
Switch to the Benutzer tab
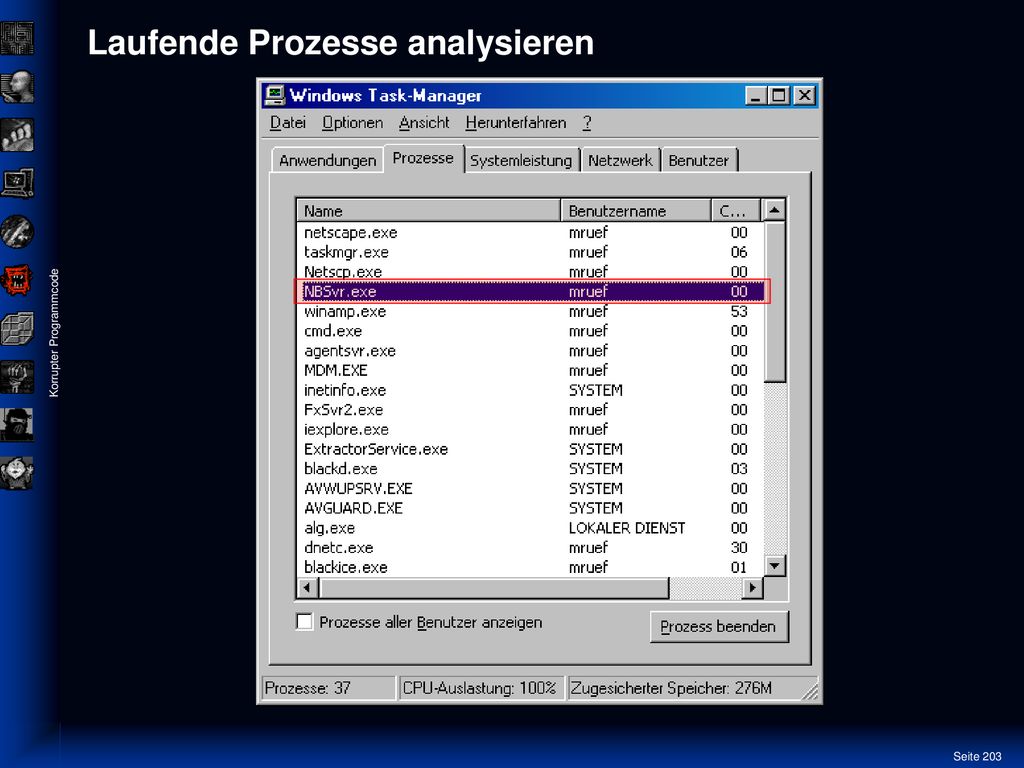[x=699, y=161]
